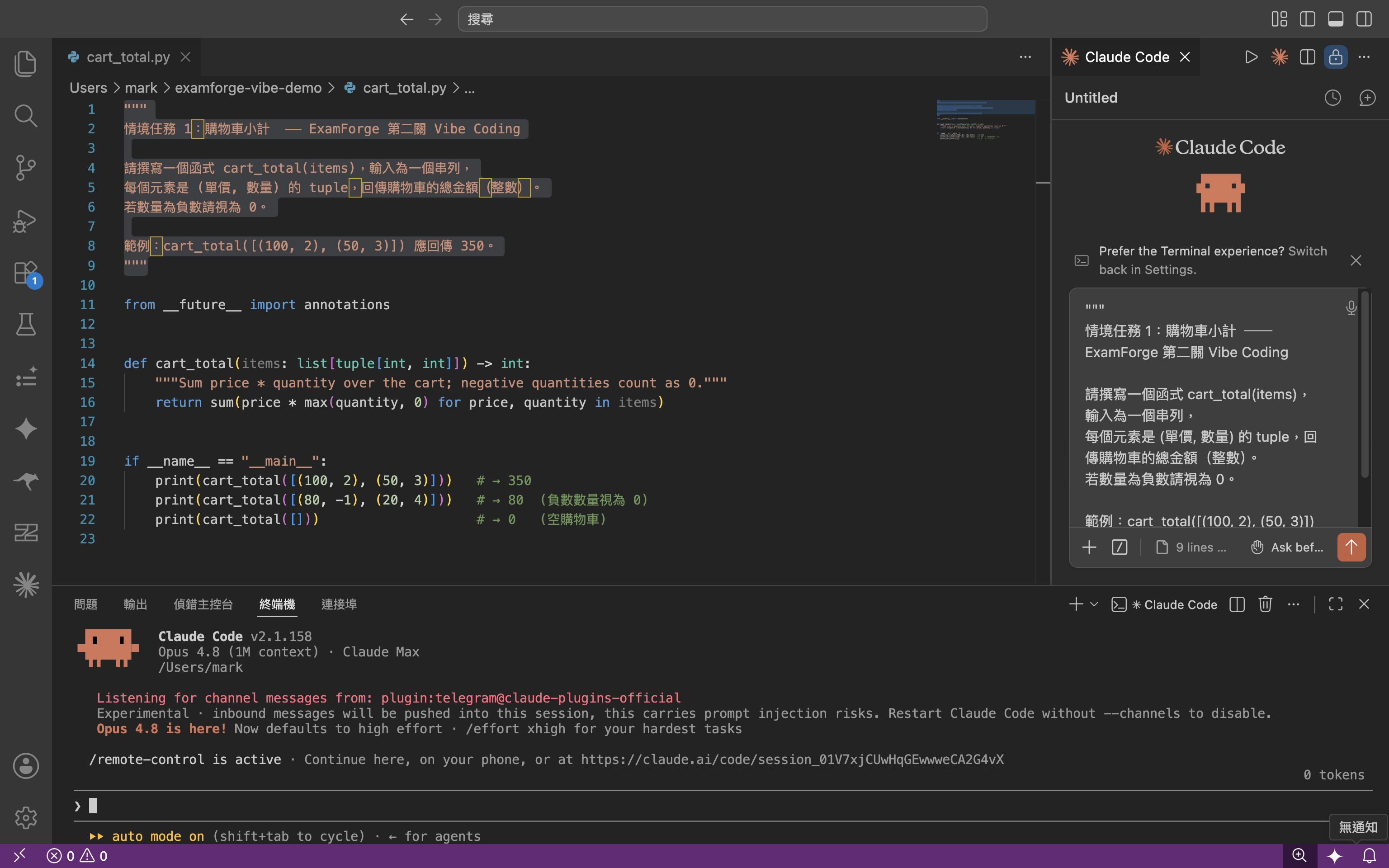
Task: Toggle the bottom panel visibility
Action: 1336,19
